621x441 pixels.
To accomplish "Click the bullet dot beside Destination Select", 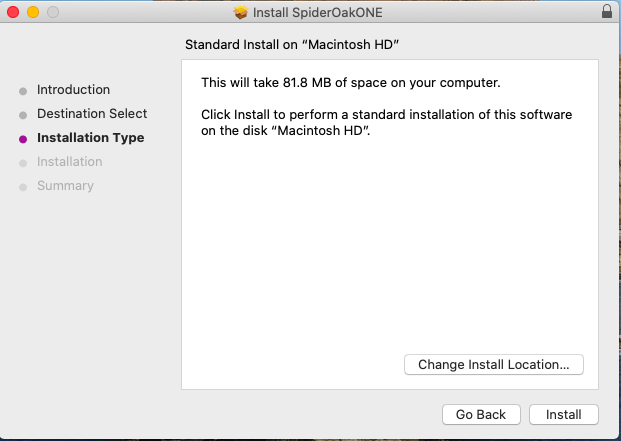I will 23,115.
